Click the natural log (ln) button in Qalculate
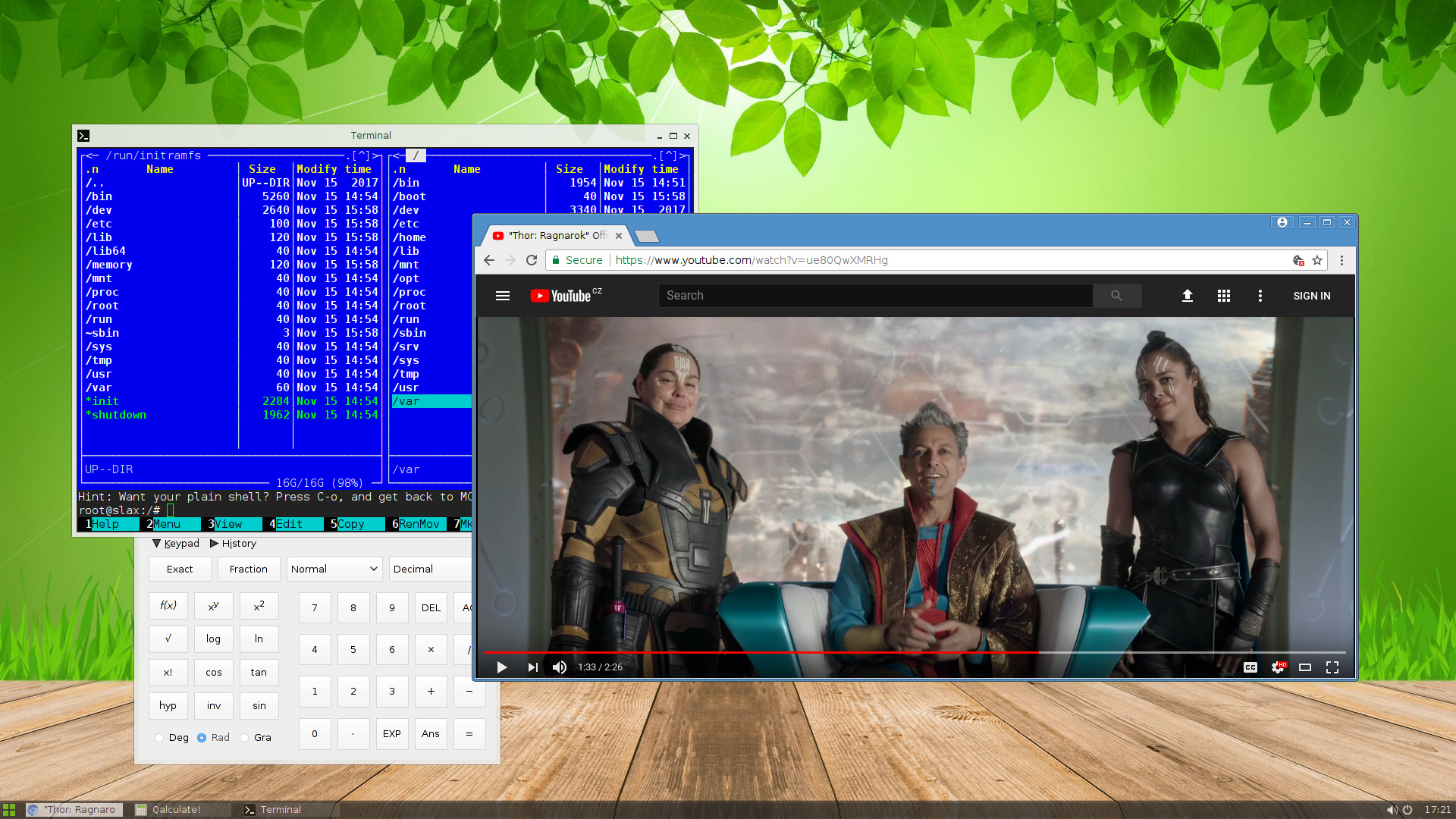Image resolution: width=1456 pixels, height=819 pixels. pyautogui.click(x=258, y=639)
